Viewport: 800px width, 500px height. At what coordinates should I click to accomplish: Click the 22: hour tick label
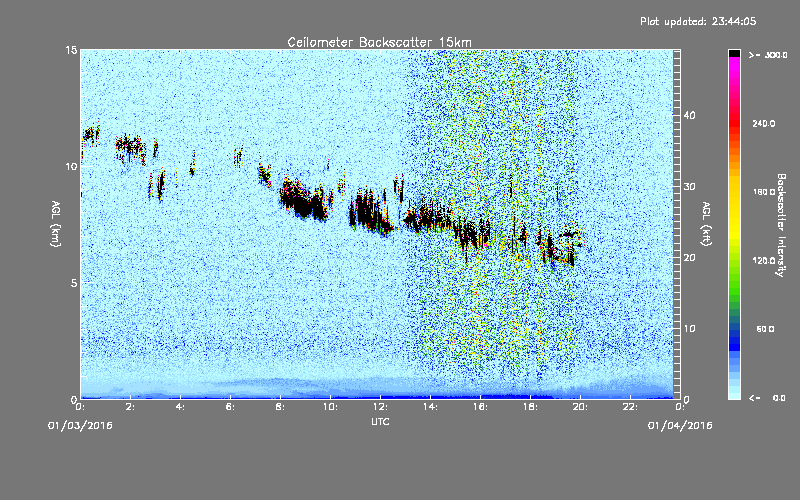point(631,407)
